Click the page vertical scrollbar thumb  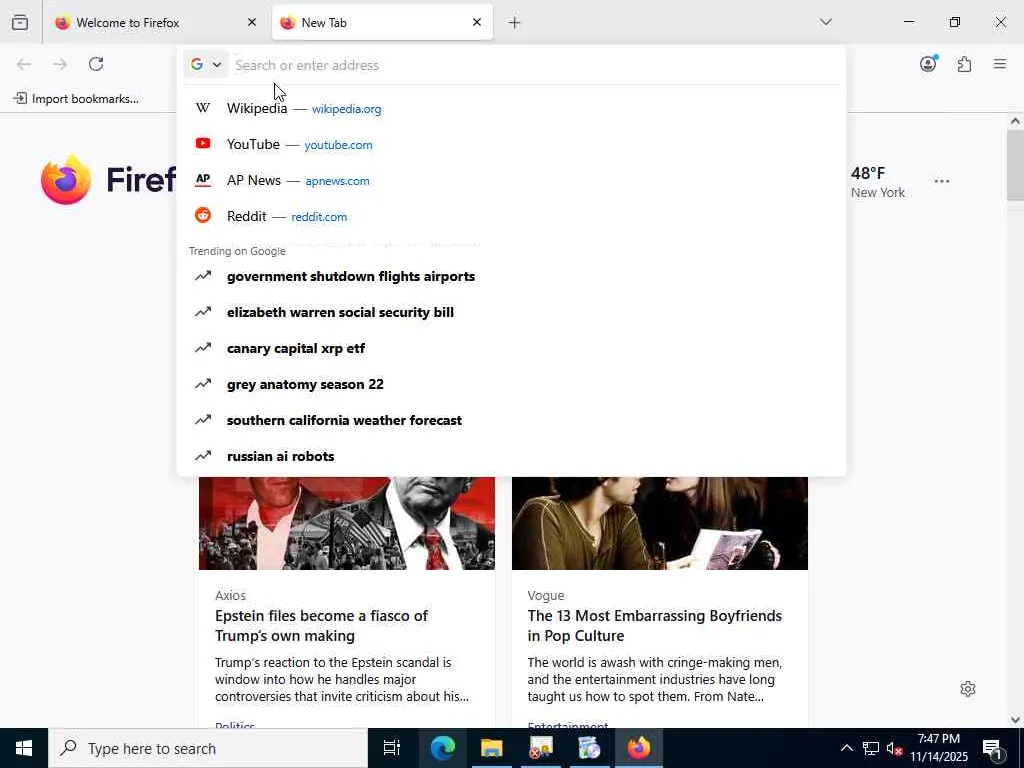point(1015,165)
